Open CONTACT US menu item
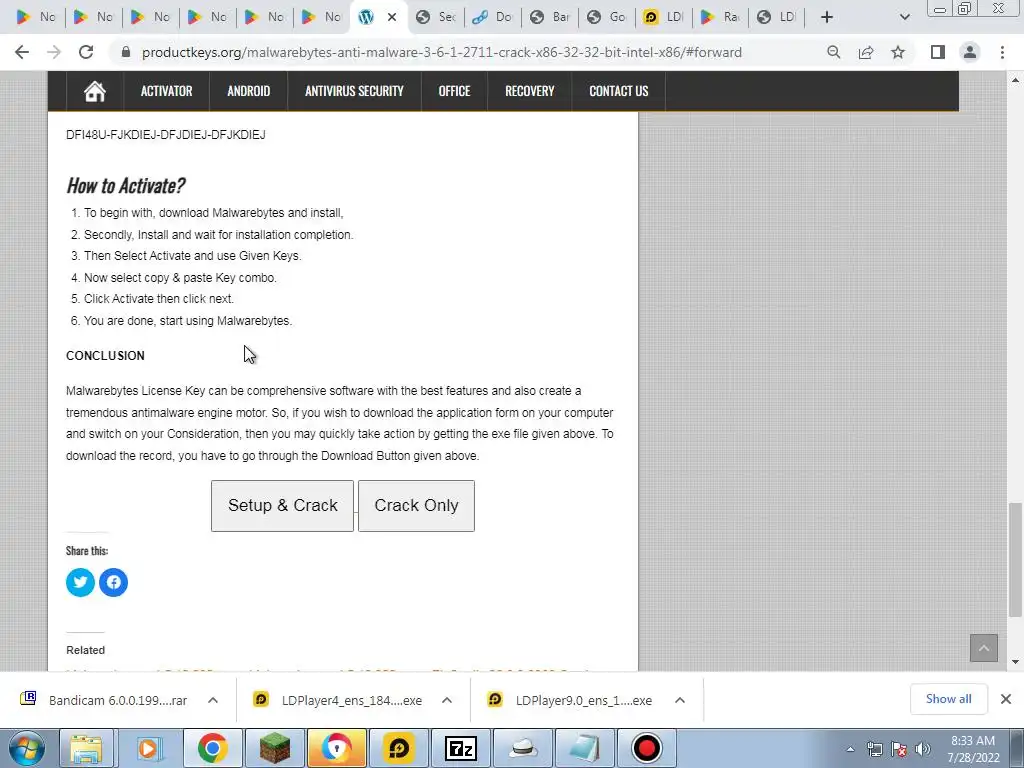This screenshot has height=768, width=1024. (619, 91)
